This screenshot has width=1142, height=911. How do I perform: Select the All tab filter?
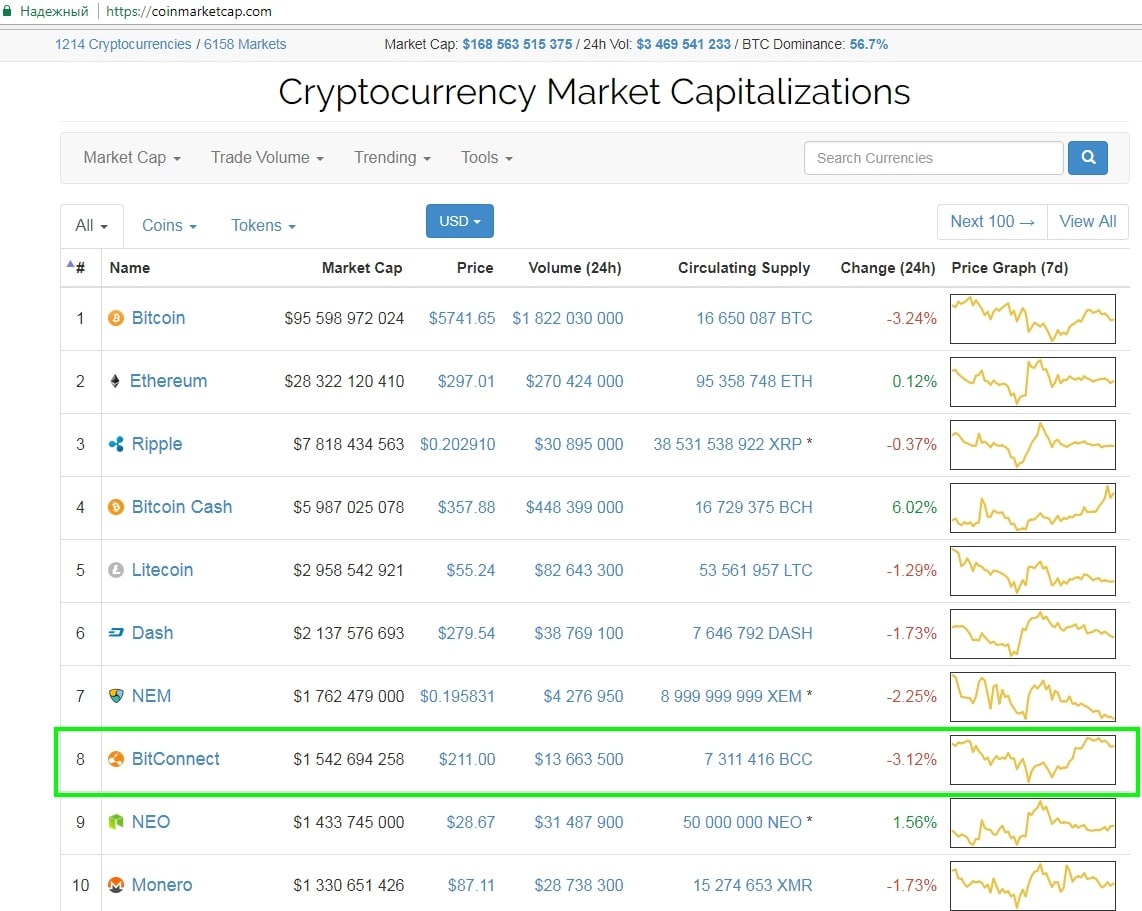point(92,226)
